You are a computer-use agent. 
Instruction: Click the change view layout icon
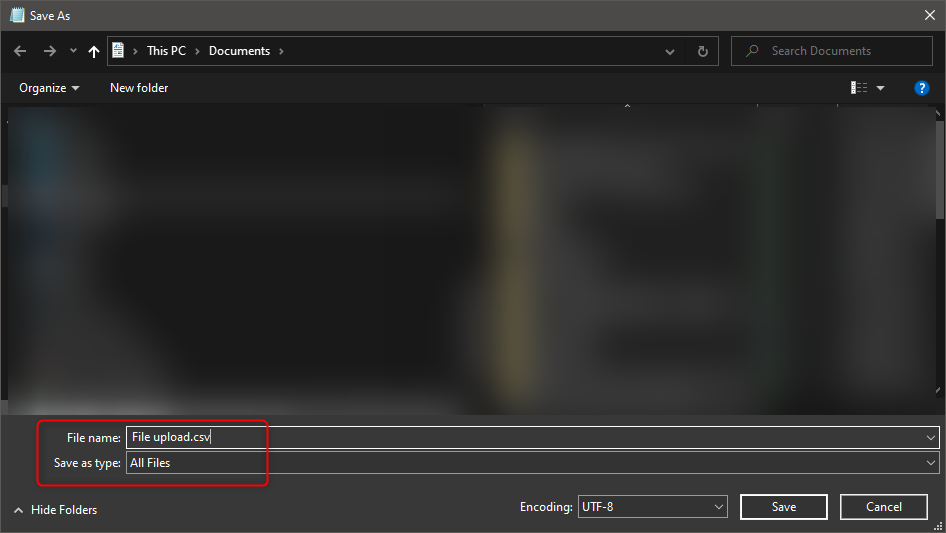pos(859,88)
